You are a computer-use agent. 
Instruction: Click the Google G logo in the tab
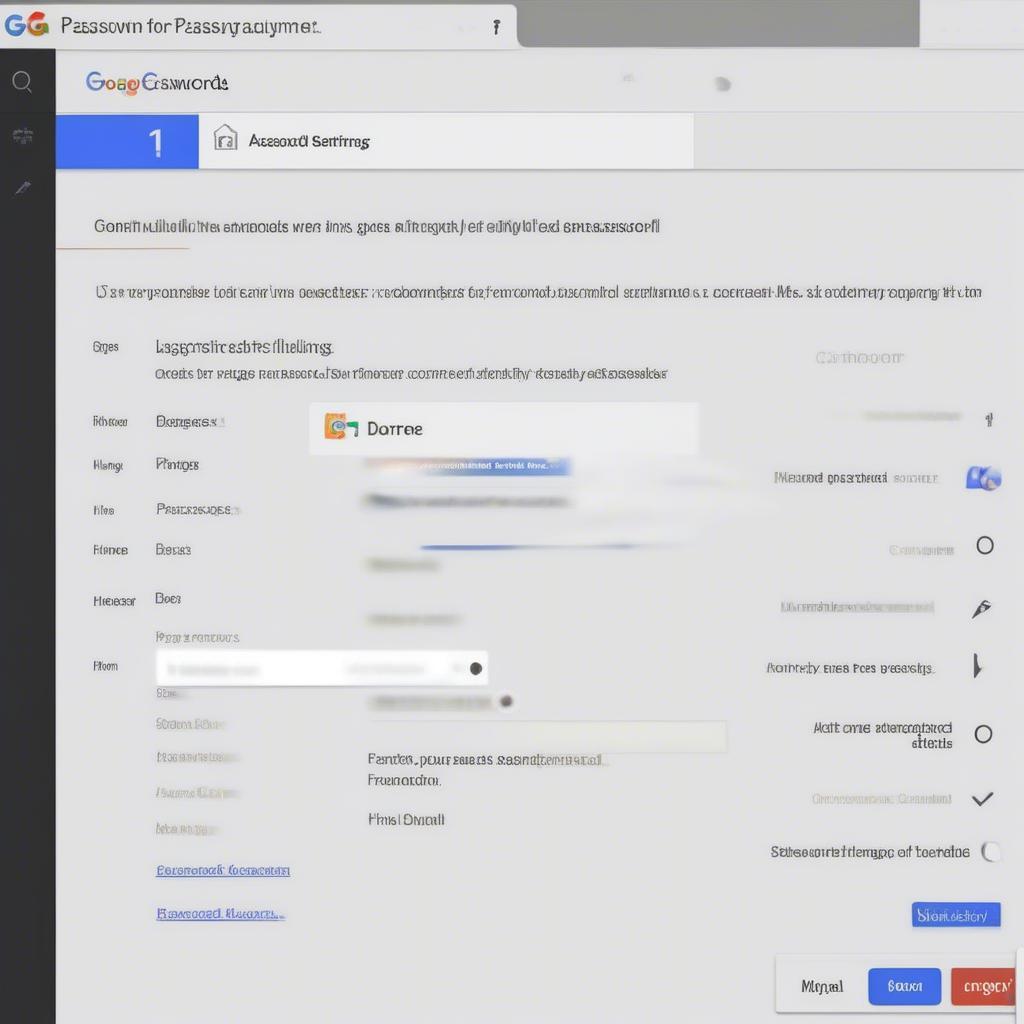pos(26,25)
